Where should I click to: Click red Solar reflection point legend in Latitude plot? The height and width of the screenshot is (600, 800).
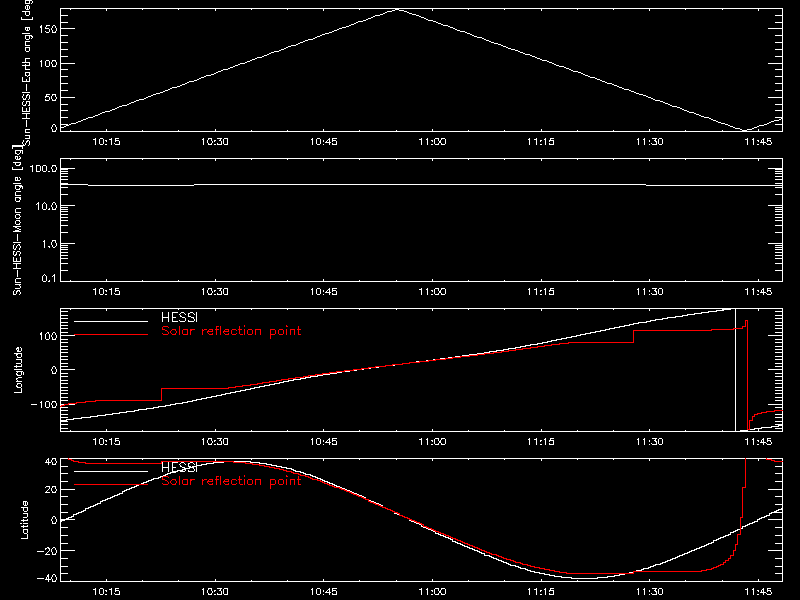coord(231,481)
